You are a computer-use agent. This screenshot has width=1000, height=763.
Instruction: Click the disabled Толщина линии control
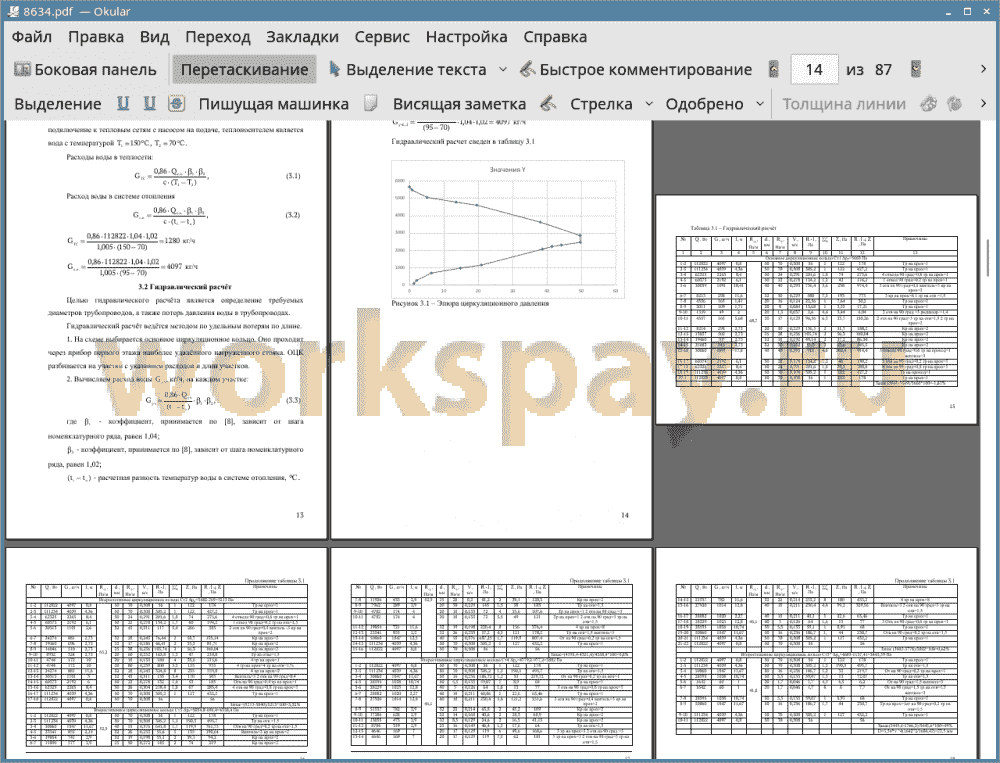[844, 104]
